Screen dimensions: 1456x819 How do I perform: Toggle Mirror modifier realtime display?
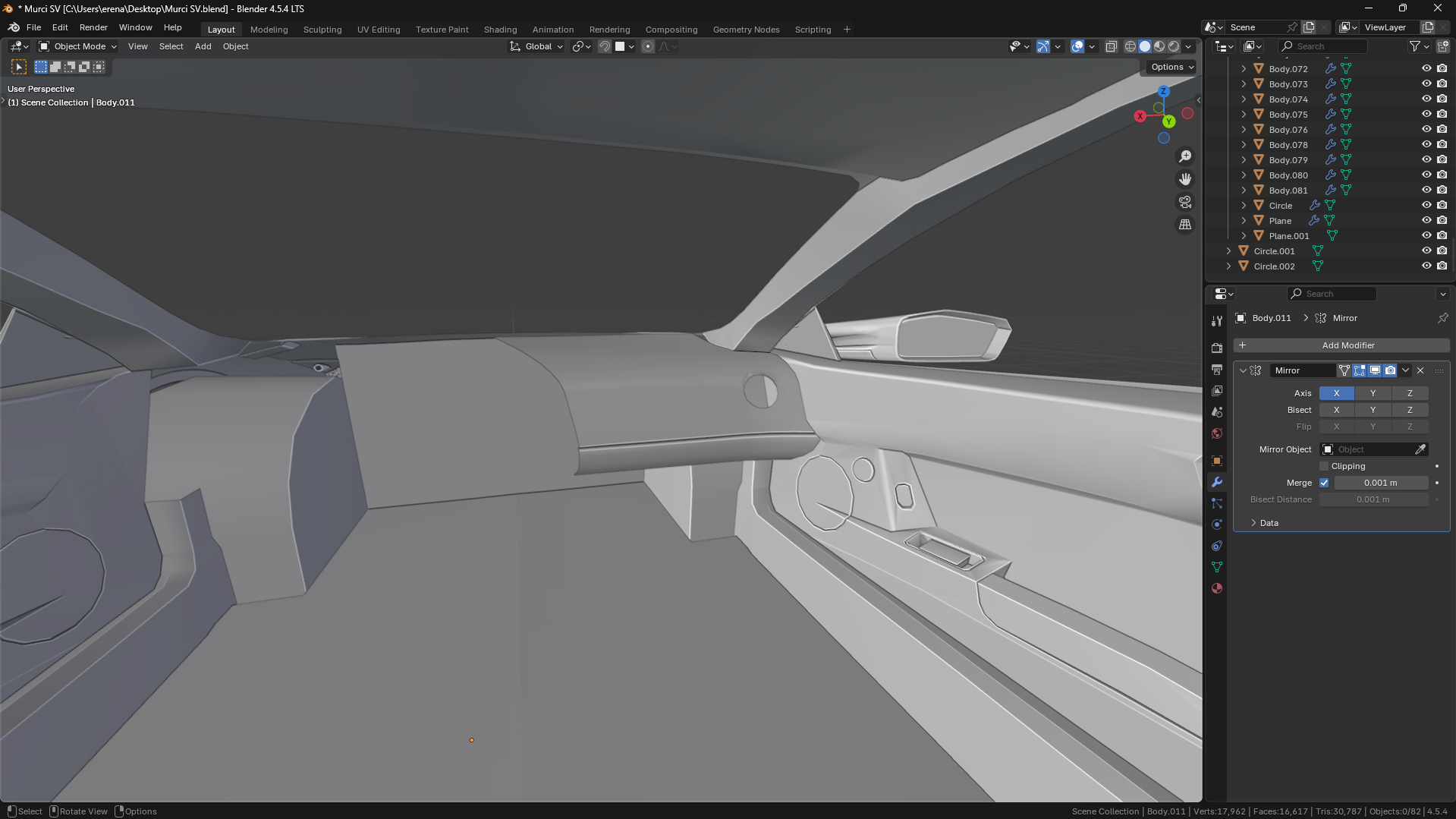click(1375, 370)
